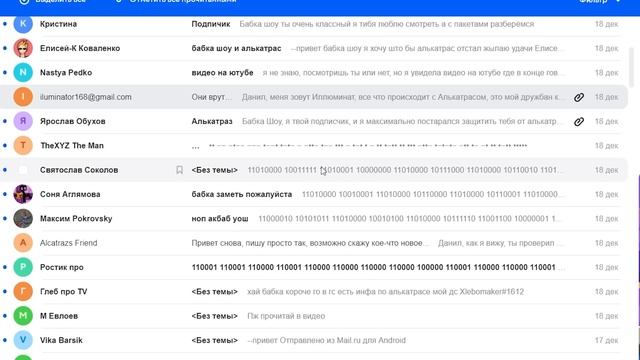Click preview 'Пж прочитай в видео'
The width and height of the screenshot is (640, 360).
[x=286, y=316]
